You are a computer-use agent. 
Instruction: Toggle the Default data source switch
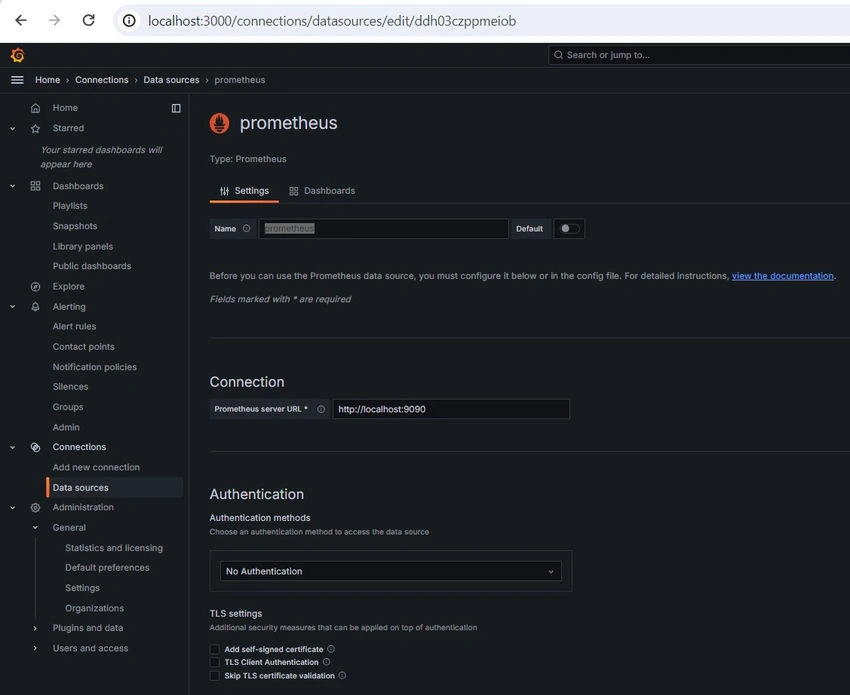click(x=569, y=228)
